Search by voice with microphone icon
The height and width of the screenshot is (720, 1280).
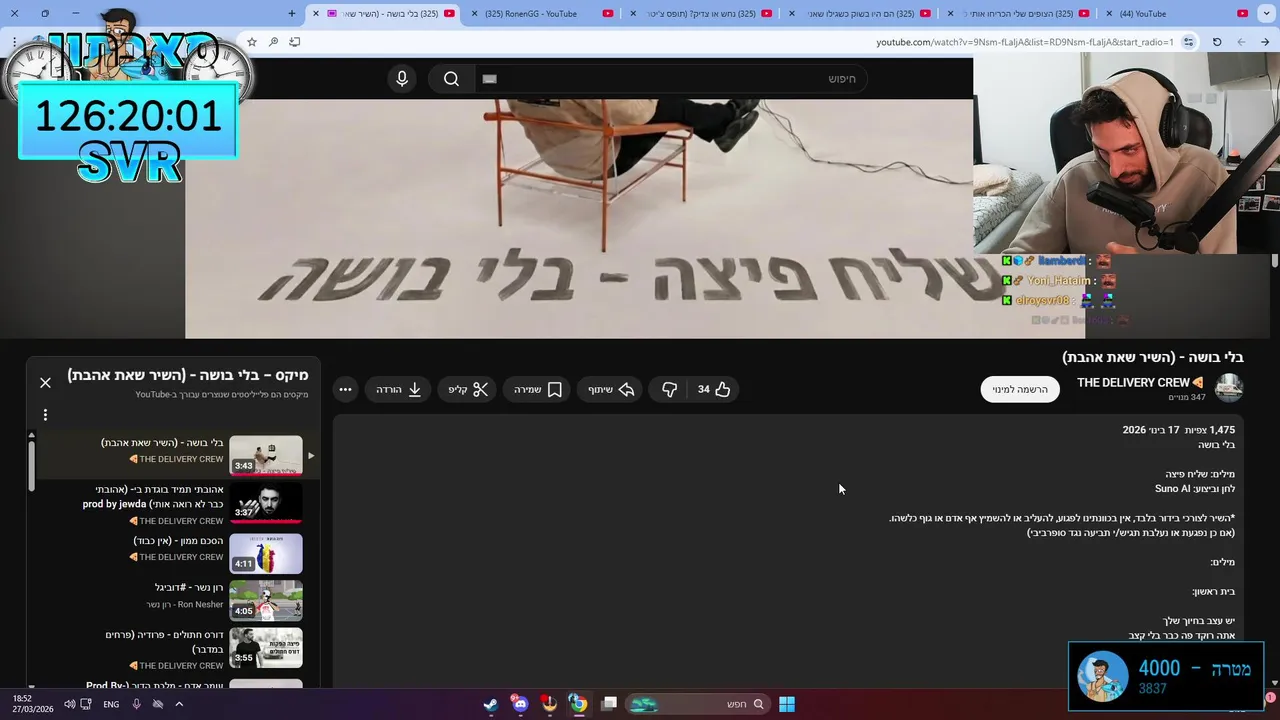(x=402, y=79)
